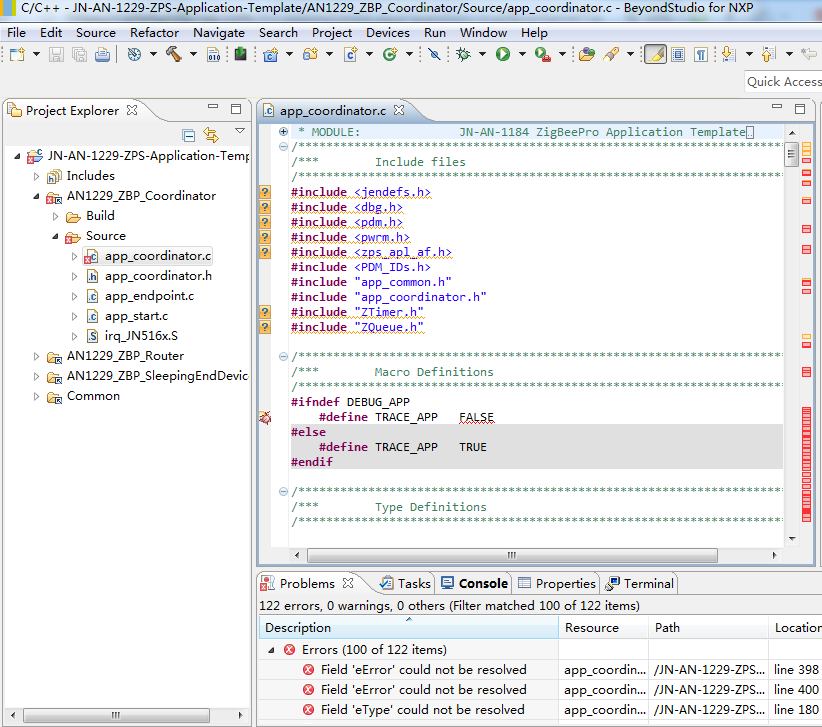Click Collapse All icon in Project Explorer
This screenshot has width=822, height=727.
pos(189,135)
